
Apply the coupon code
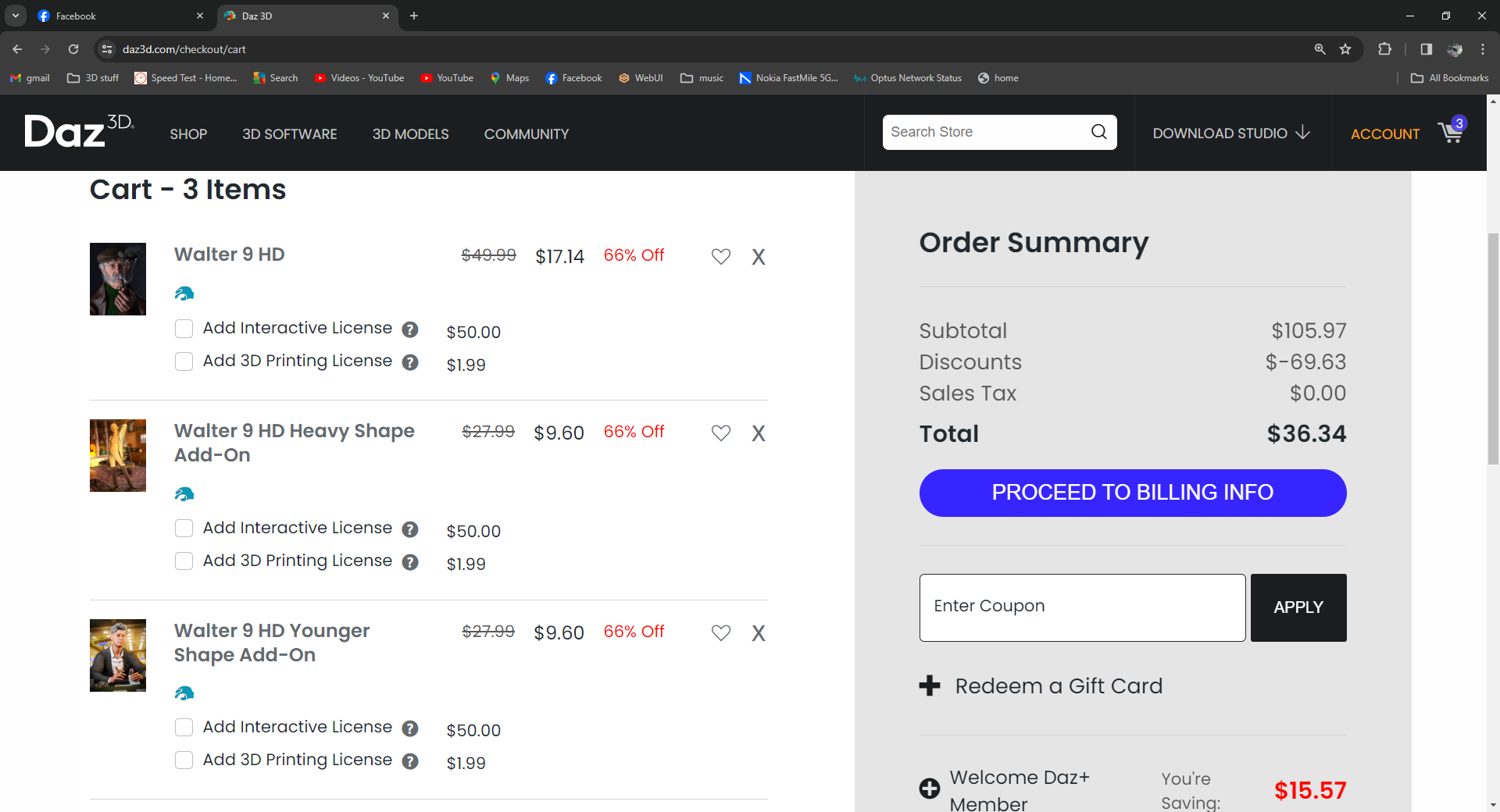(x=1298, y=607)
